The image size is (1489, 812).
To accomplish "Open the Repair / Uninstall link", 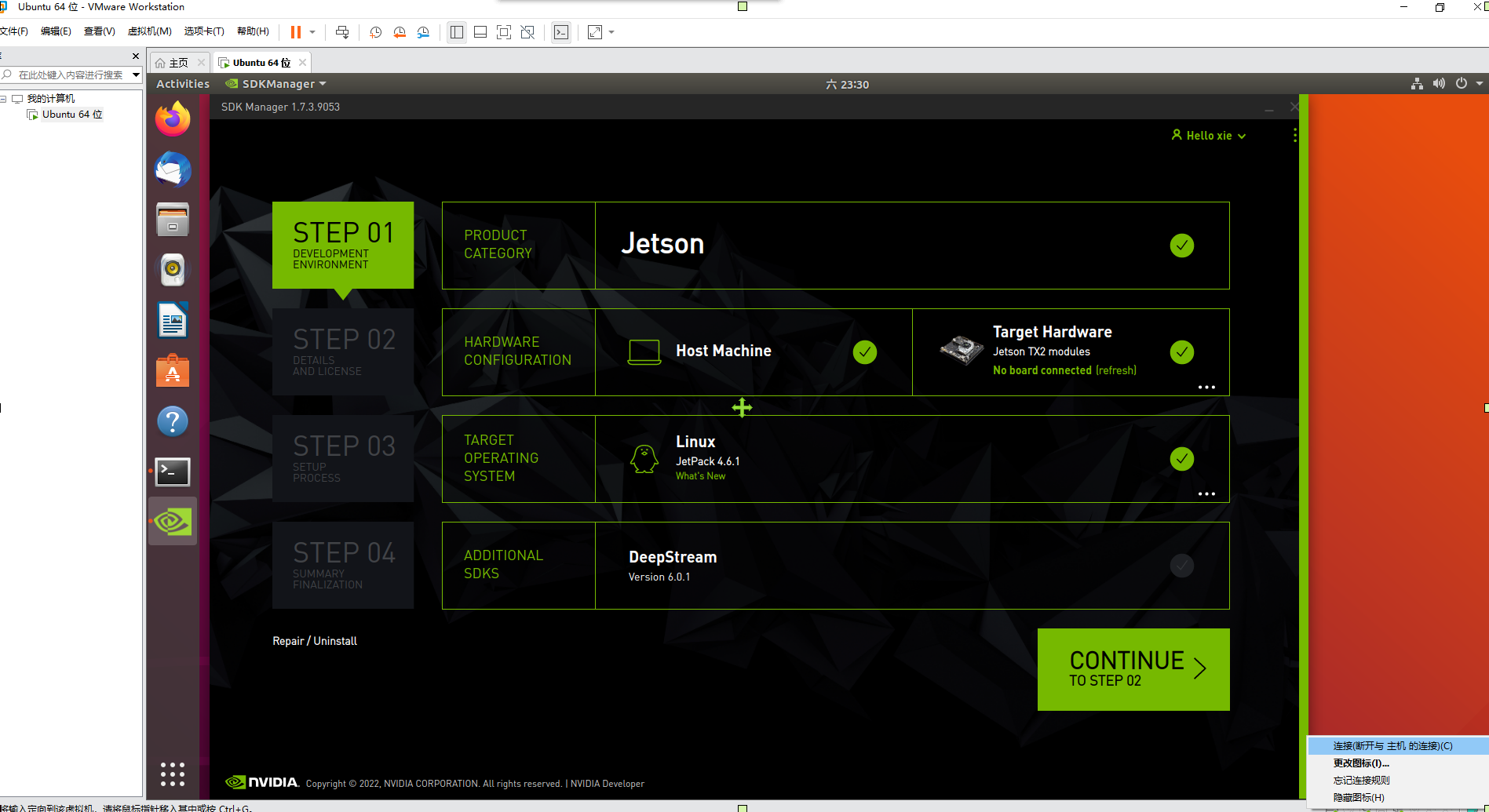I will tap(314, 640).
